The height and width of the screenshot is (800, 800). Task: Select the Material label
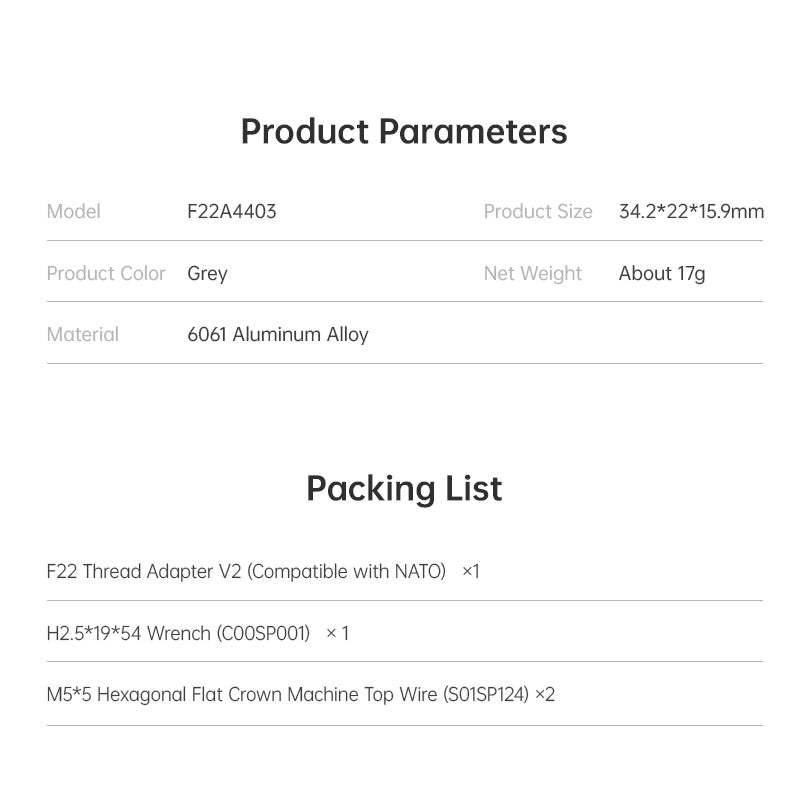83,335
